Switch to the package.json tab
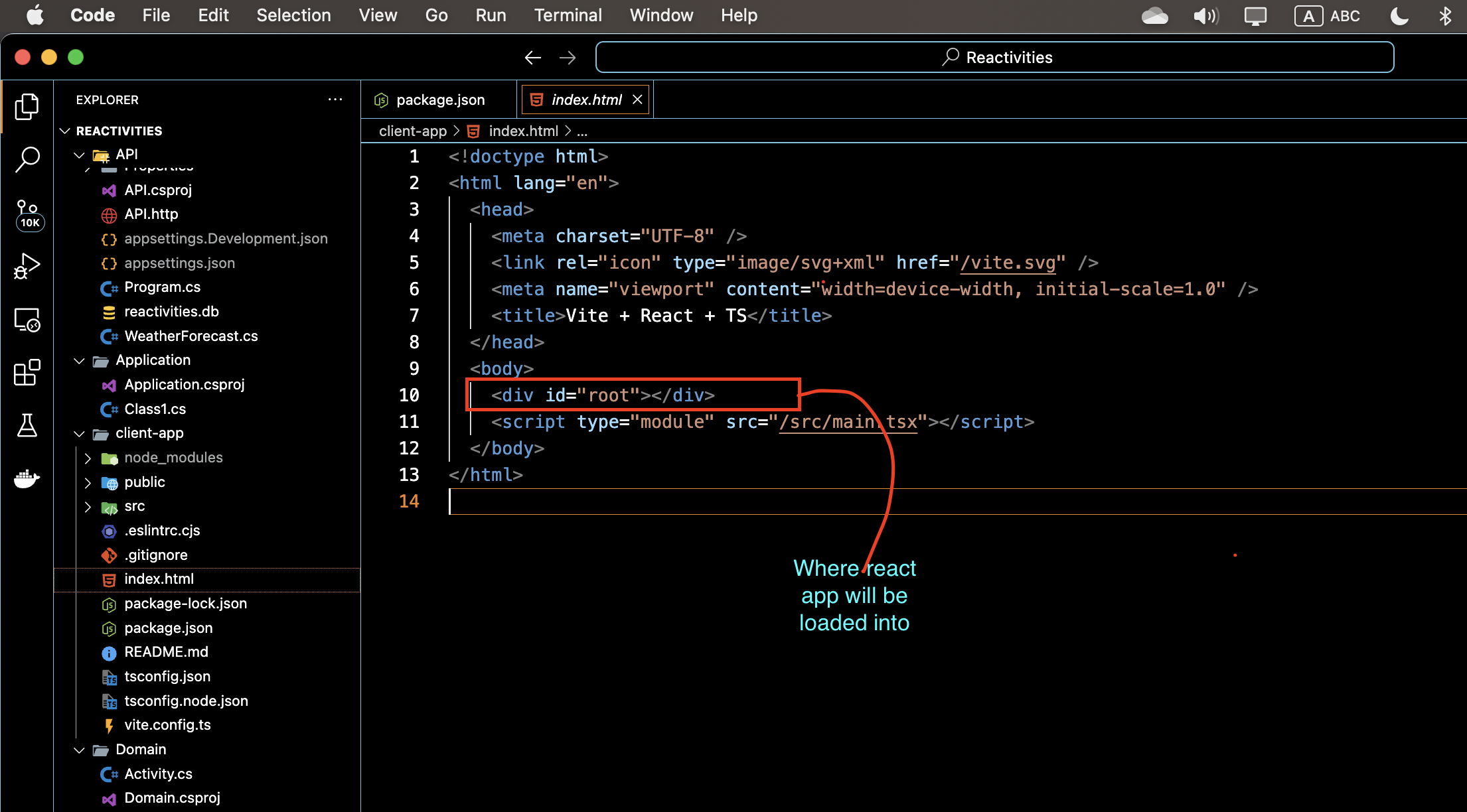The image size is (1467, 812). click(439, 100)
